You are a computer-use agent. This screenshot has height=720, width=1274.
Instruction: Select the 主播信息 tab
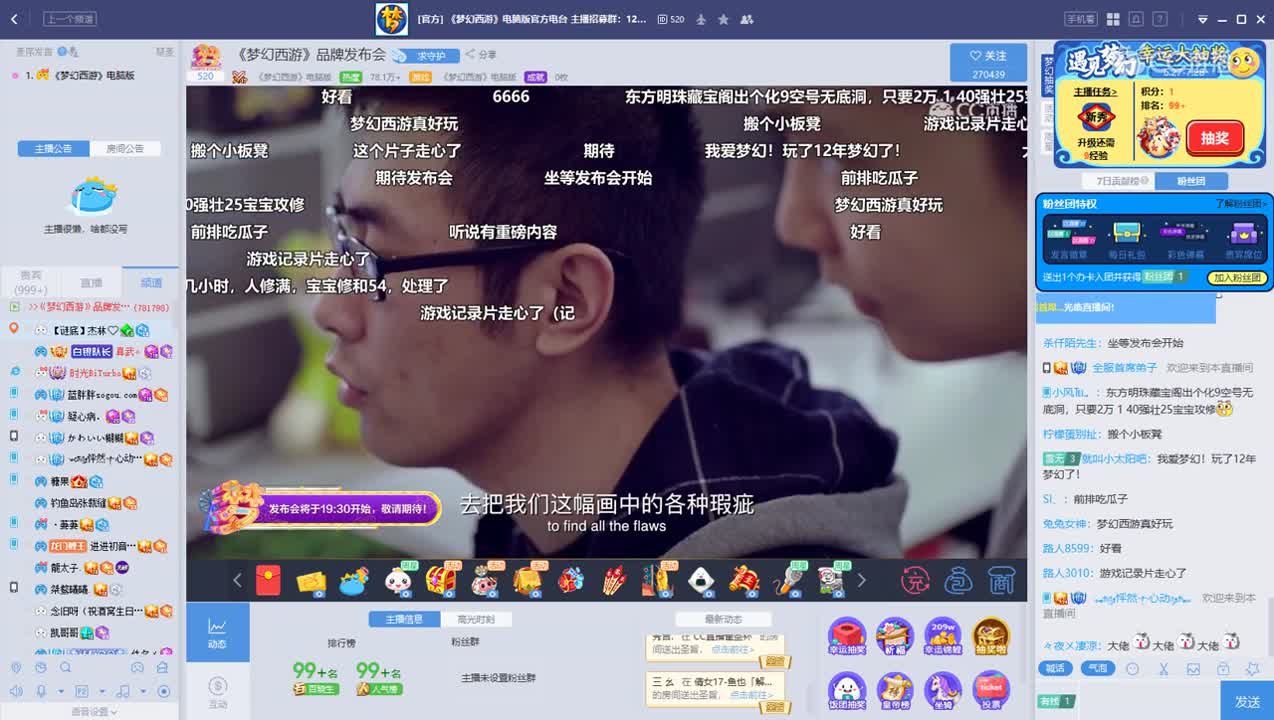405,619
